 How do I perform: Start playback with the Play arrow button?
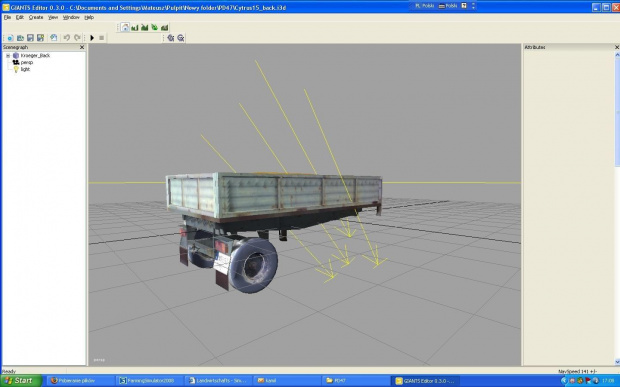click(92, 38)
